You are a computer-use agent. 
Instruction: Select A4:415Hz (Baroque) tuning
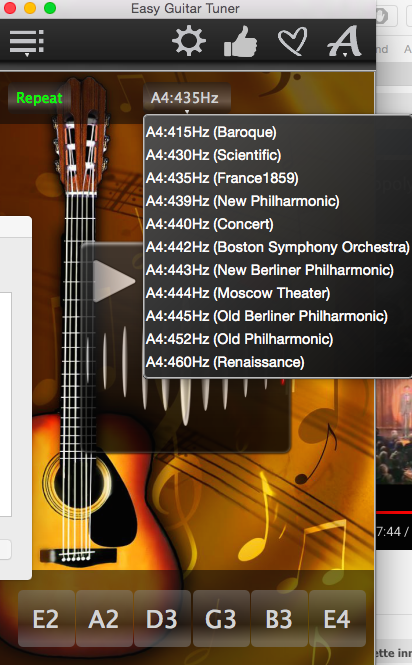coord(211,132)
